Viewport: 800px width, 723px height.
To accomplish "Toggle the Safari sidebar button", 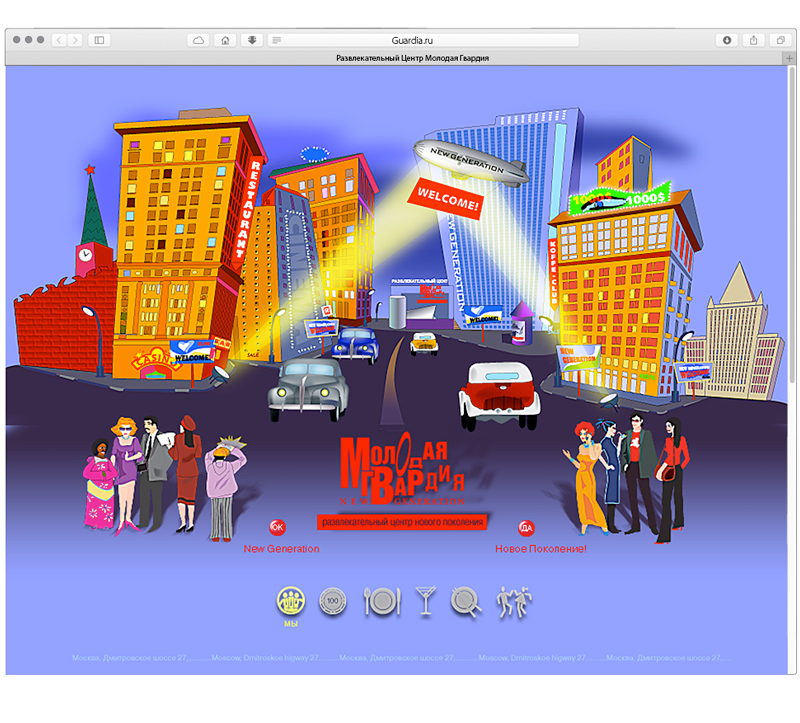I will pos(99,40).
